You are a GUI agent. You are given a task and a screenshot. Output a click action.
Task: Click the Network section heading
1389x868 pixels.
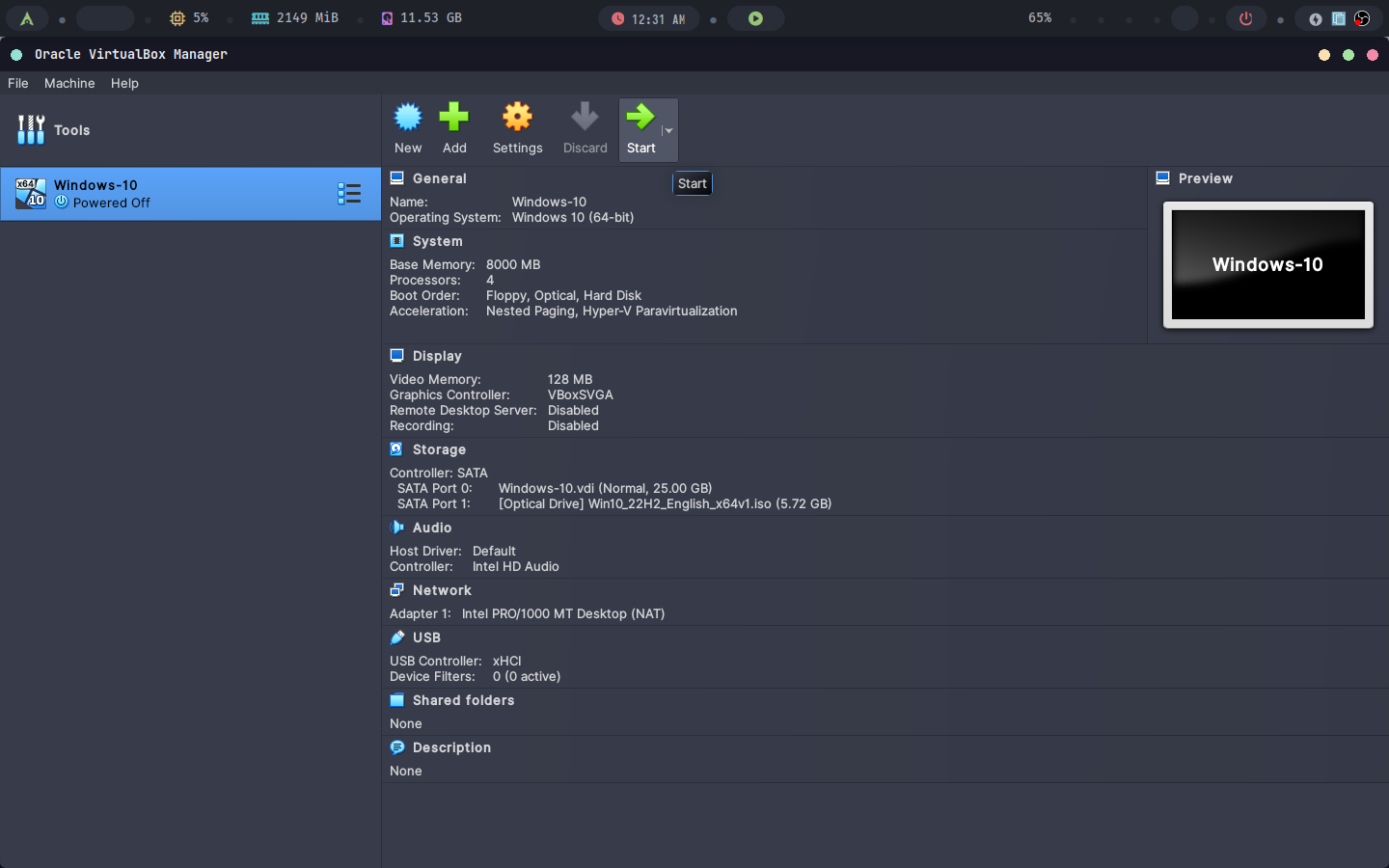pyautogui.click(x=442, y=590)
